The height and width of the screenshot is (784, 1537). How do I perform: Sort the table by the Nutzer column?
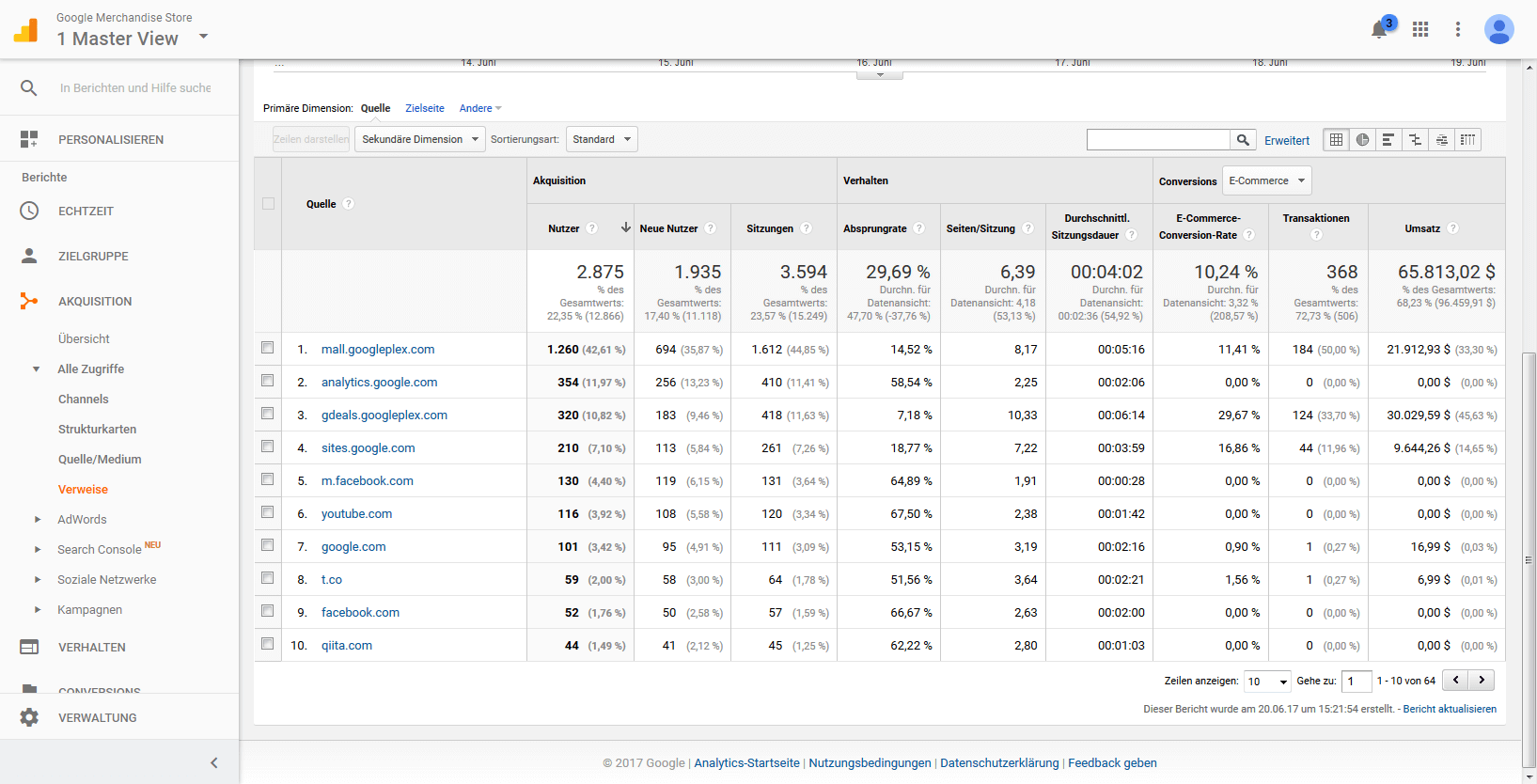pos(564,228)
